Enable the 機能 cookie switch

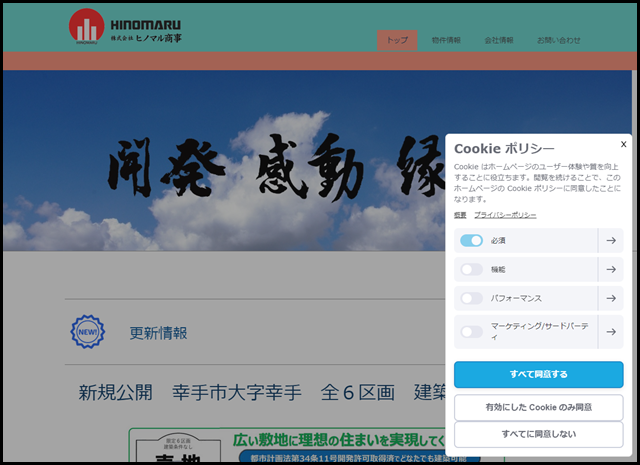471,269
